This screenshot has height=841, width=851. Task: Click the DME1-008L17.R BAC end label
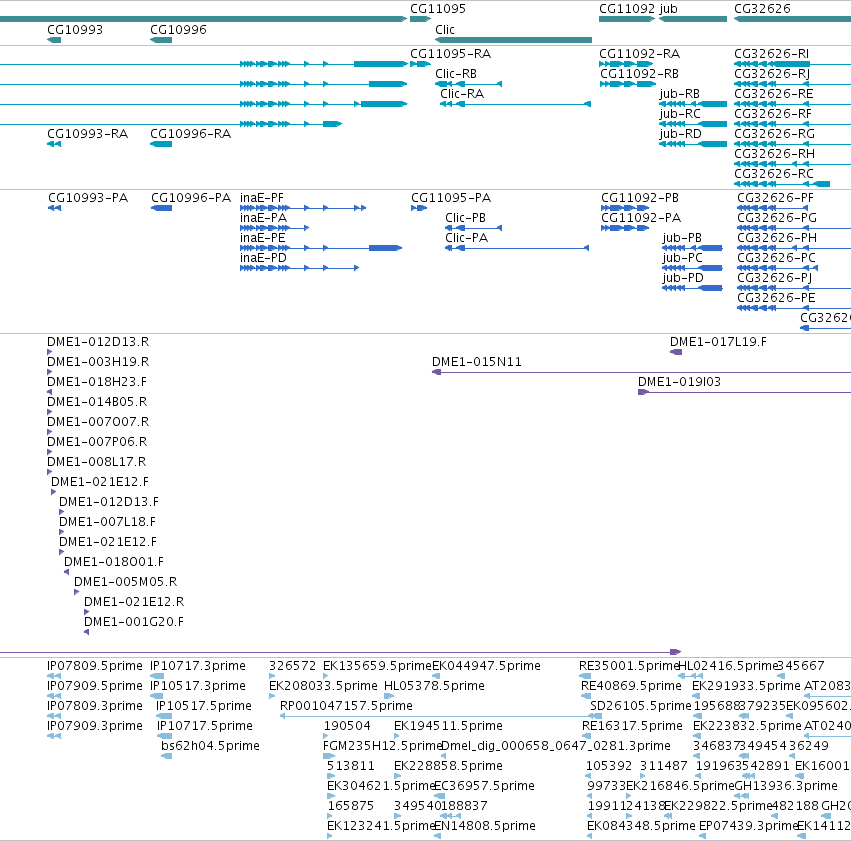(x=97, y=462)
